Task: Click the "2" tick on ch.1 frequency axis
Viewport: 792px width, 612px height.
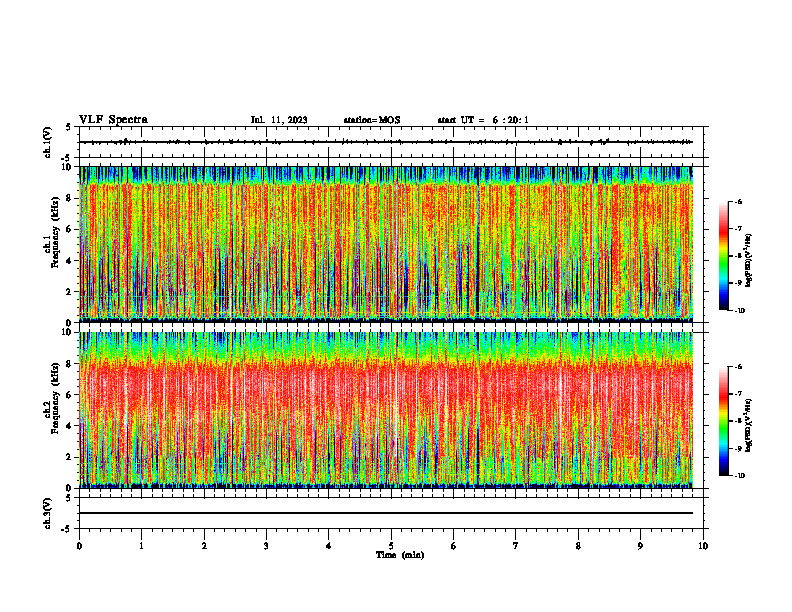Action: (x=69, y=292)
